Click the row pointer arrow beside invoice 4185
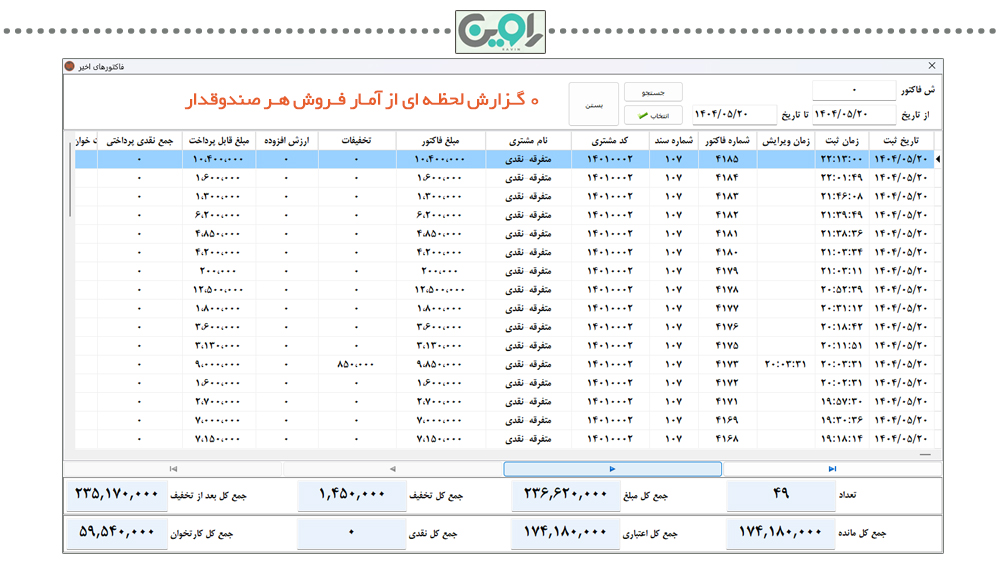 [x=937, y=159]
